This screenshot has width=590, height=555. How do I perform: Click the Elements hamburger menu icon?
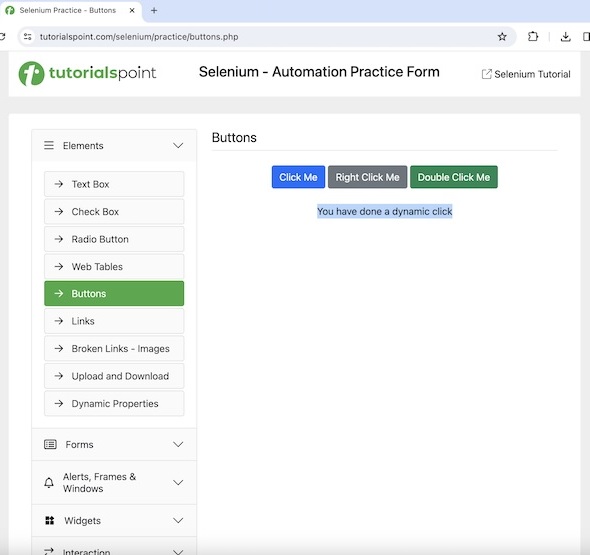coord(49,145)
